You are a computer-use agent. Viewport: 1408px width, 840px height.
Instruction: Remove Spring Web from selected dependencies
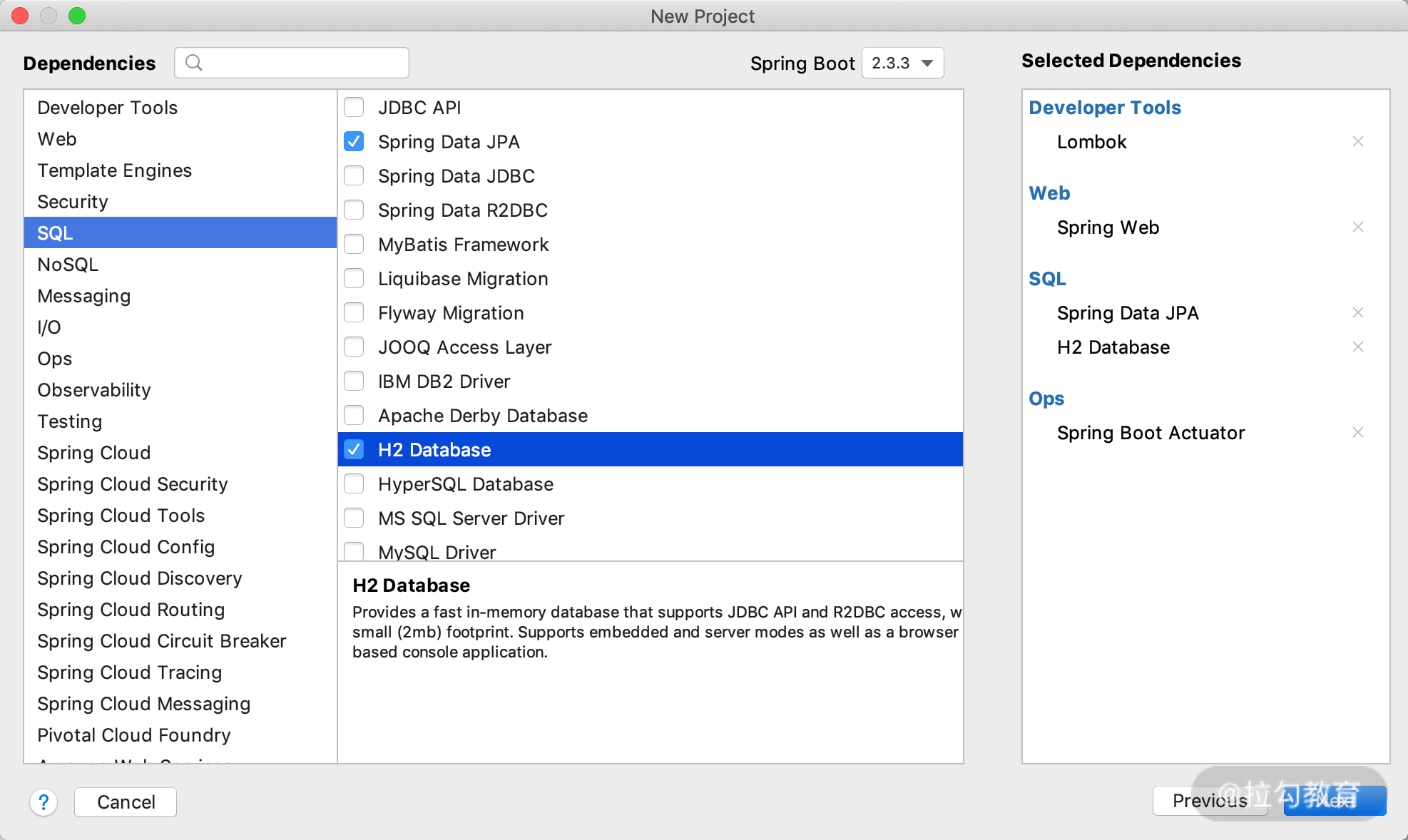(x=1358, y=227)
